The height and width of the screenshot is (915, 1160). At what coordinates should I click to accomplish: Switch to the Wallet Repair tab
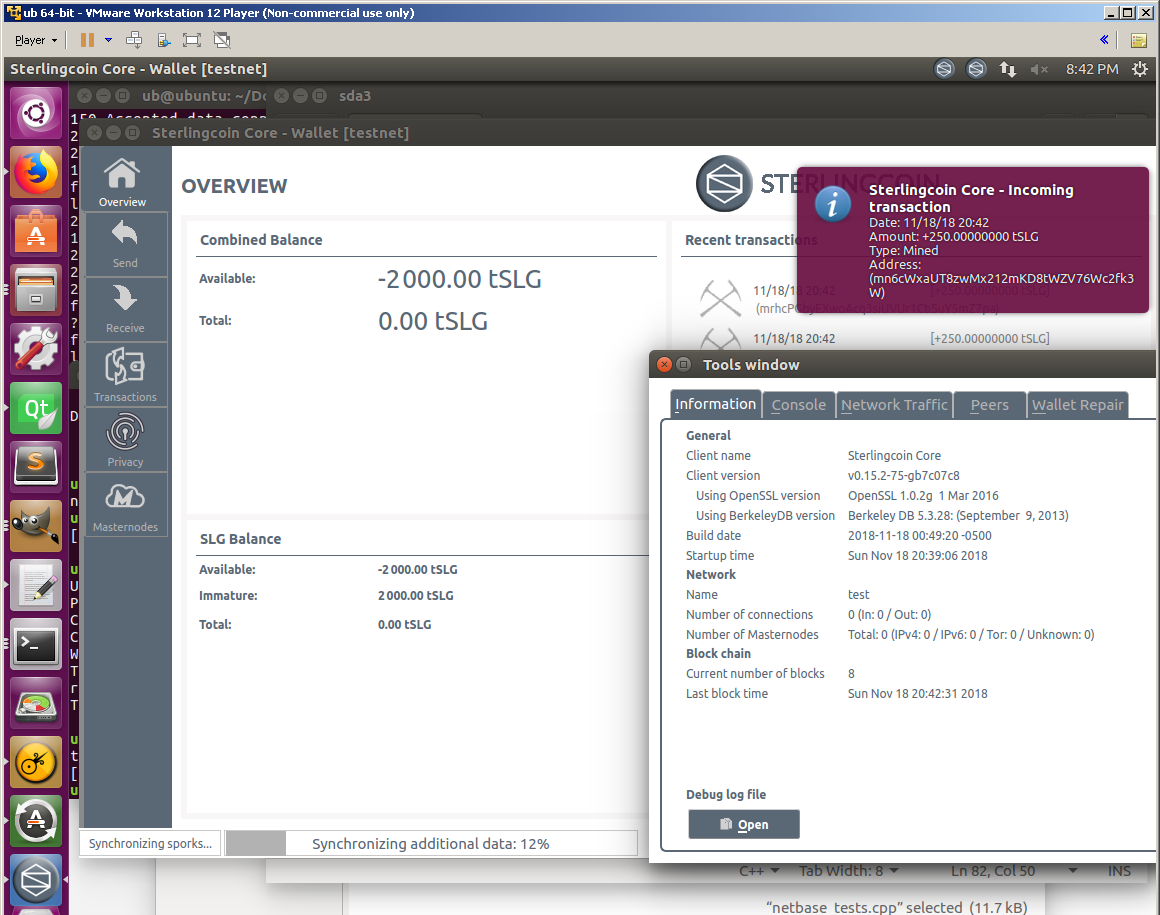1078,405
